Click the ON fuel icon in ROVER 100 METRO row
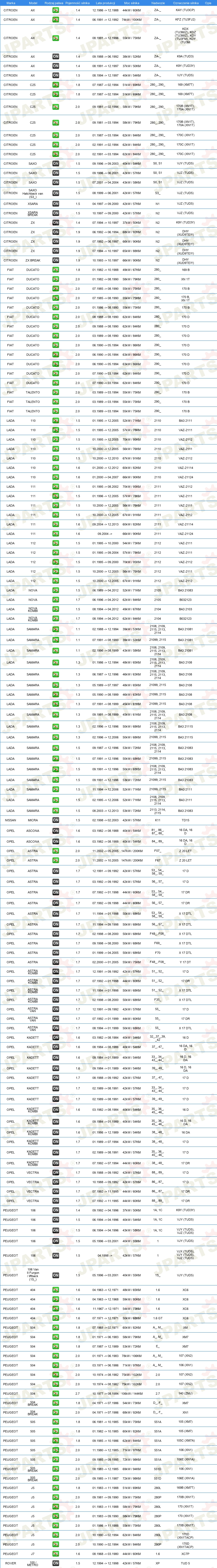The width and height of the screenshot is (217, 1568). tap(55, 1563)
